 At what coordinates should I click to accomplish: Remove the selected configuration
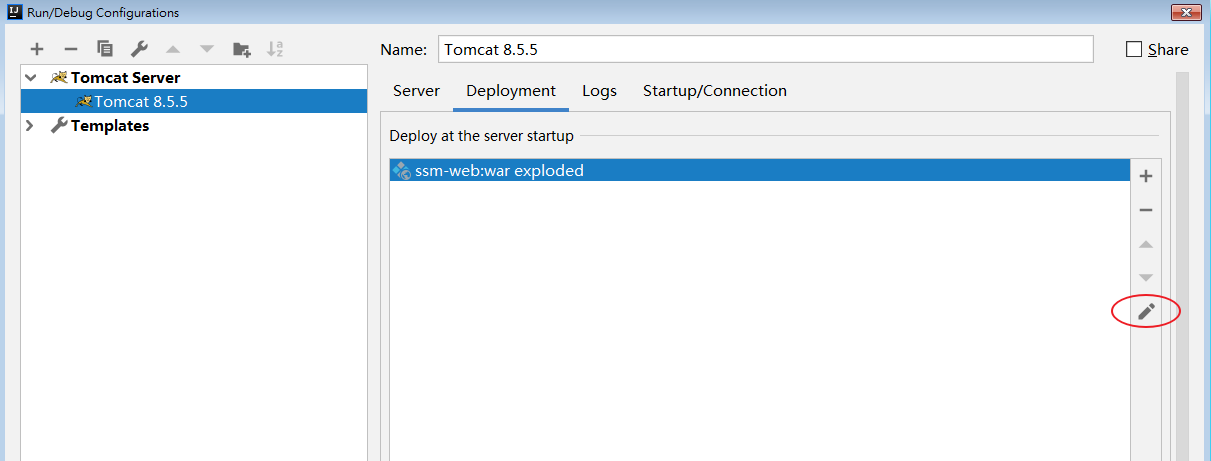pos(70,49)
